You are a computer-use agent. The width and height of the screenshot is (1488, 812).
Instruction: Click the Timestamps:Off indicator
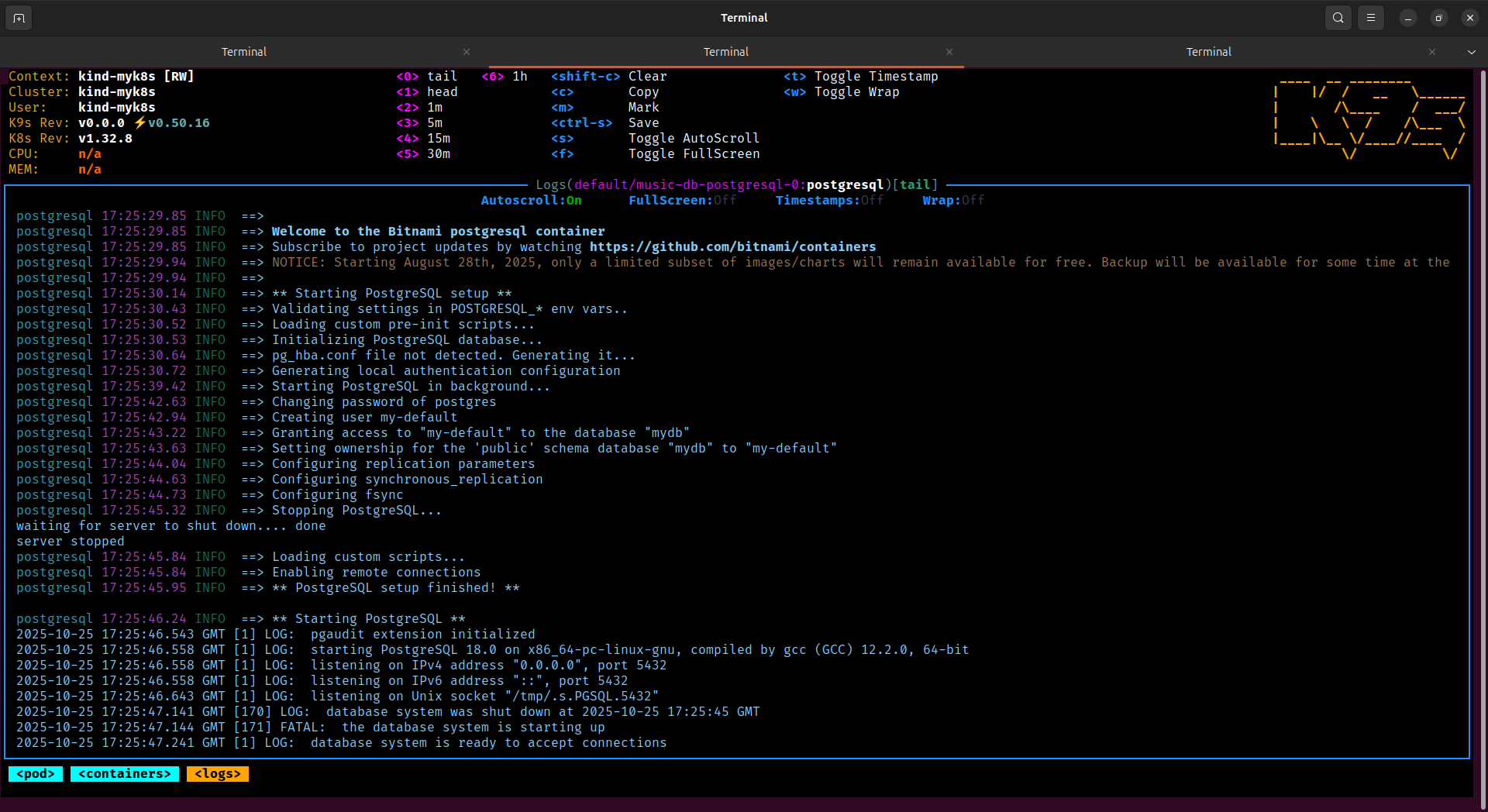point(829,201)
